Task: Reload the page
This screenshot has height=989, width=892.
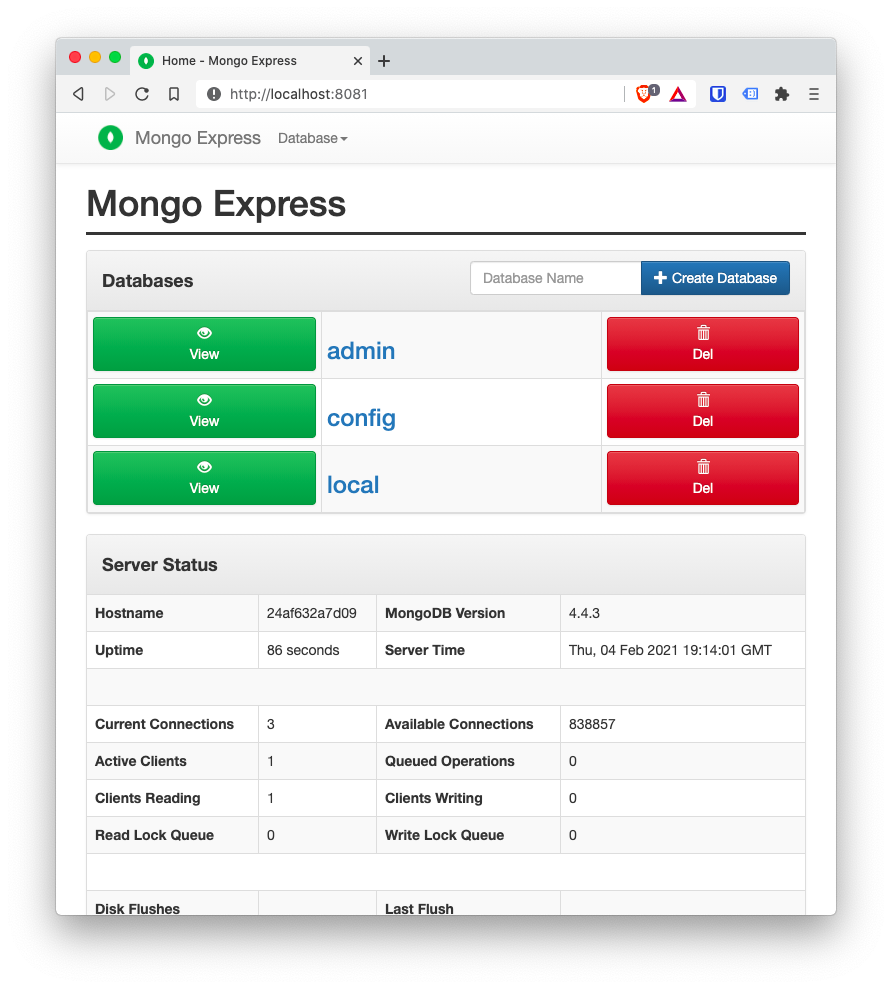Action: tap(142, 94)
